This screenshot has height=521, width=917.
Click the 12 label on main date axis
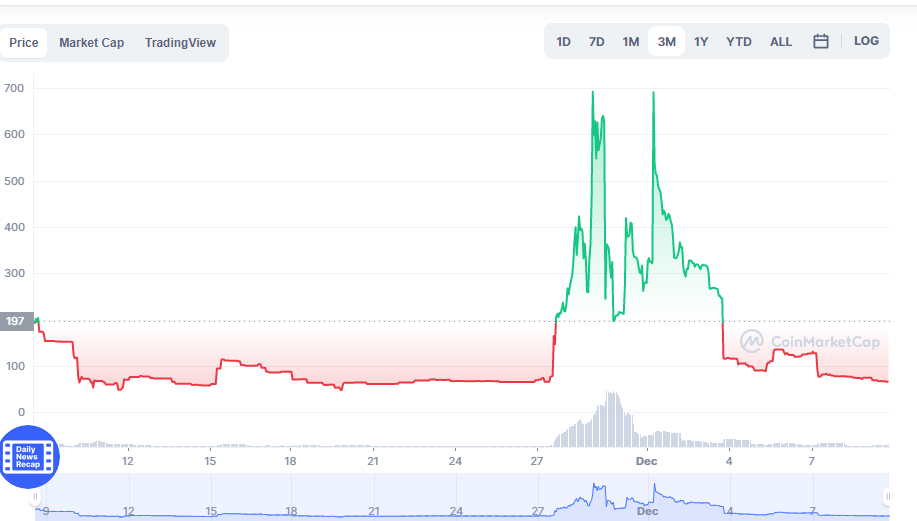coord(127,461)
